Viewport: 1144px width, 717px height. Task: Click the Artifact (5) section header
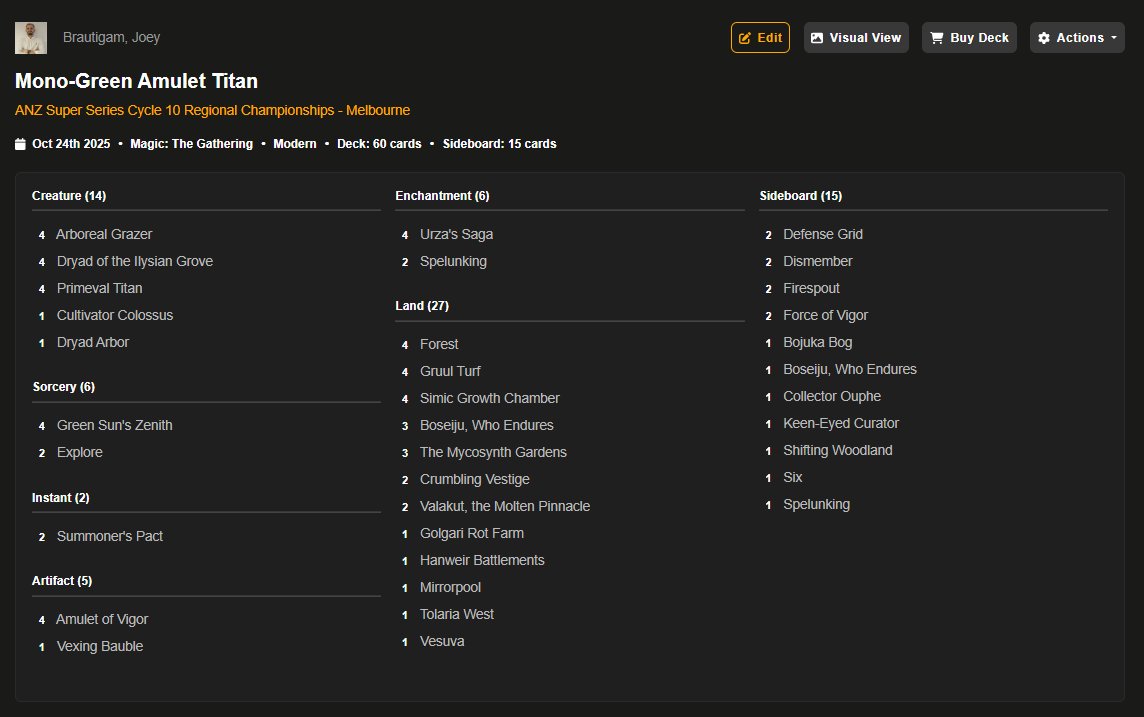coord(62,581)
